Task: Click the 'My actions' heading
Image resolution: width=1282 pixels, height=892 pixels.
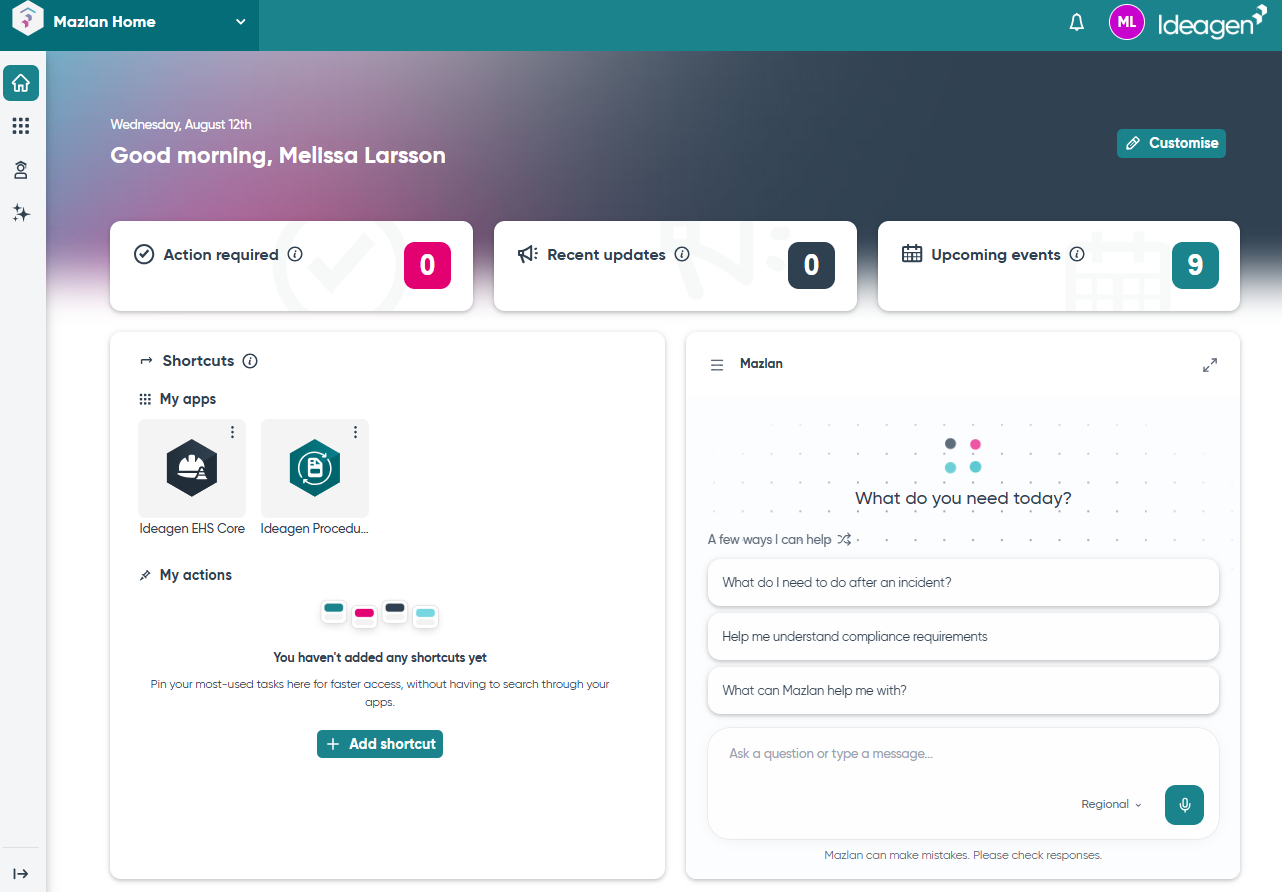Action: coord(196,575)
